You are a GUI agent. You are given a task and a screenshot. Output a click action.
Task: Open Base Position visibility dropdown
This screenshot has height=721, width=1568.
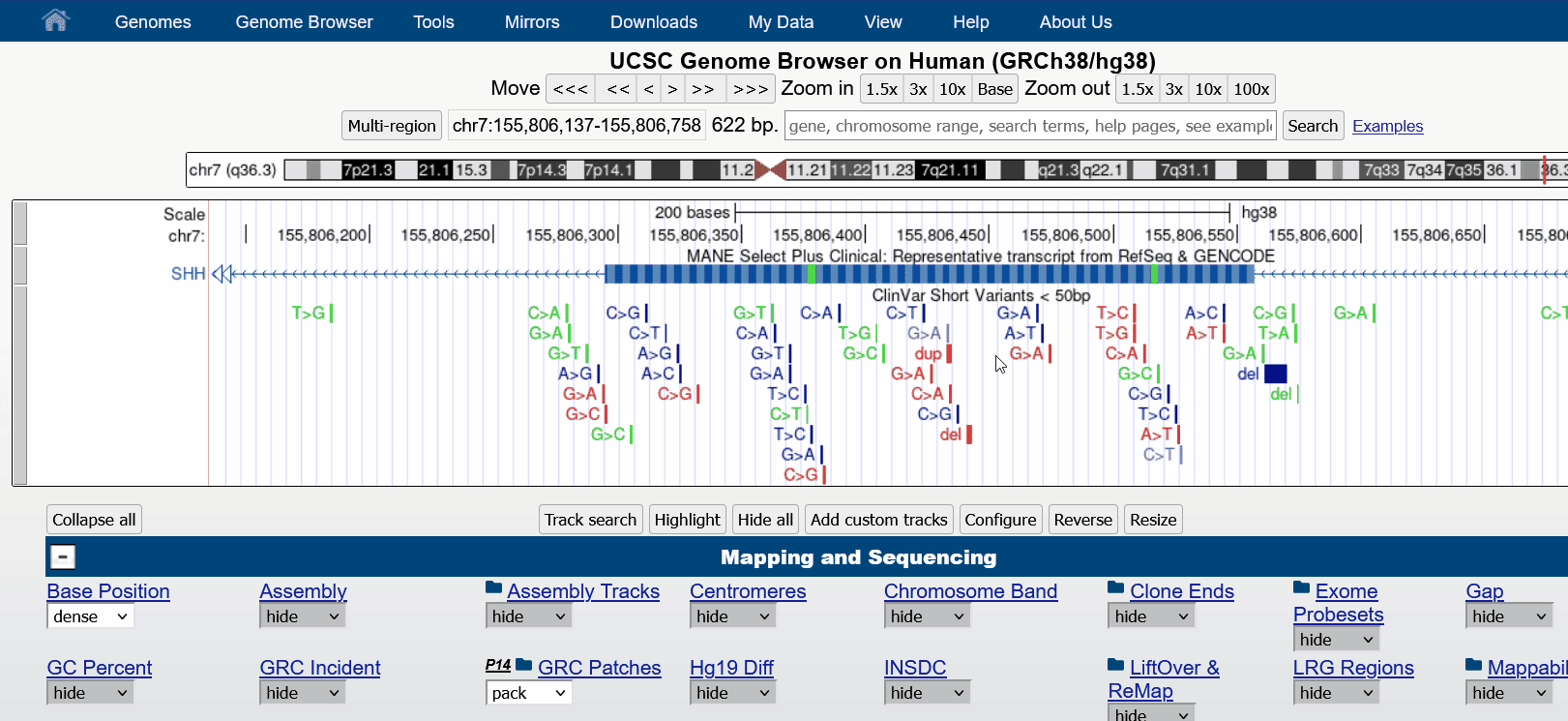(91, 616)
